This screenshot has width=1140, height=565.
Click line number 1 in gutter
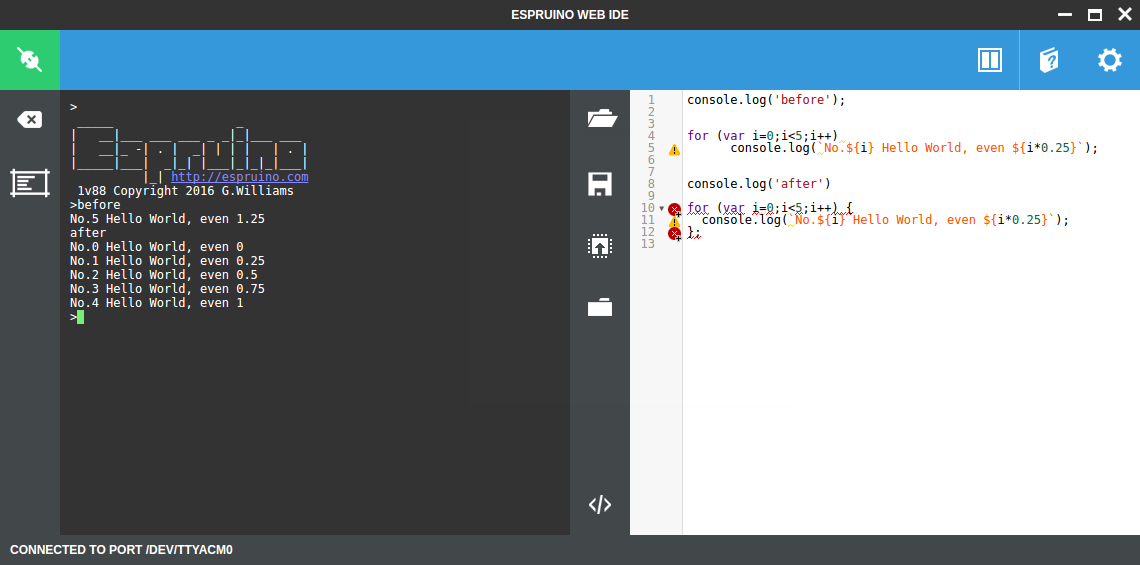tap(651, 100)
